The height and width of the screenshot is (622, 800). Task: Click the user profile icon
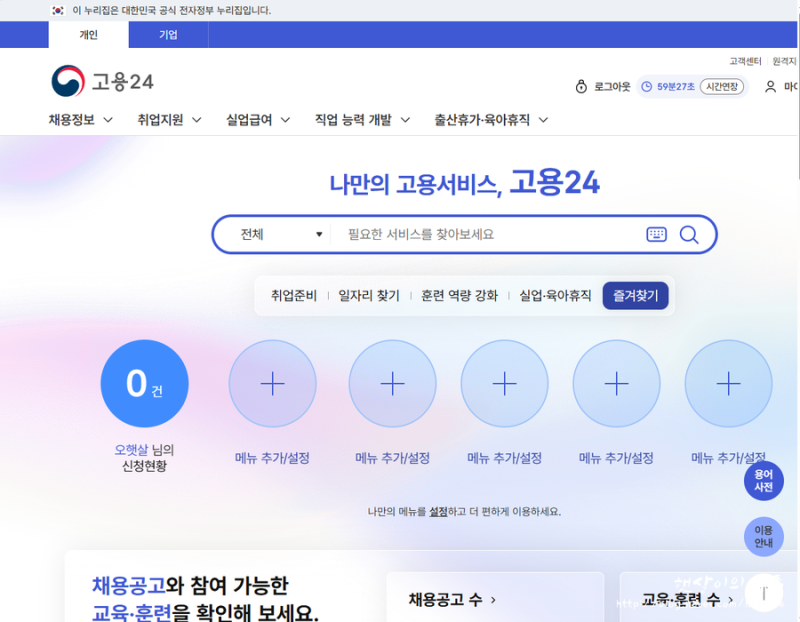click(770, 87)
